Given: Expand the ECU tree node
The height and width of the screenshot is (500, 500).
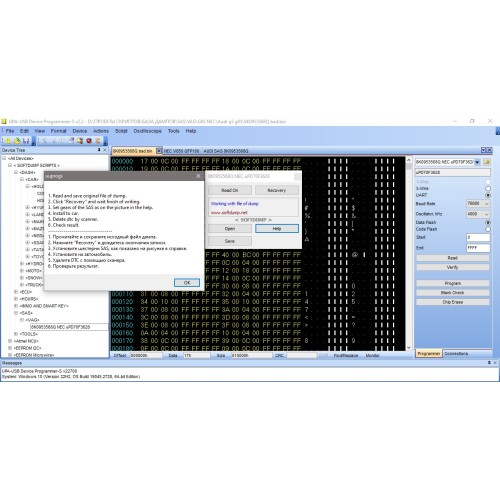Looking at the screenshot, I should 16,292.
